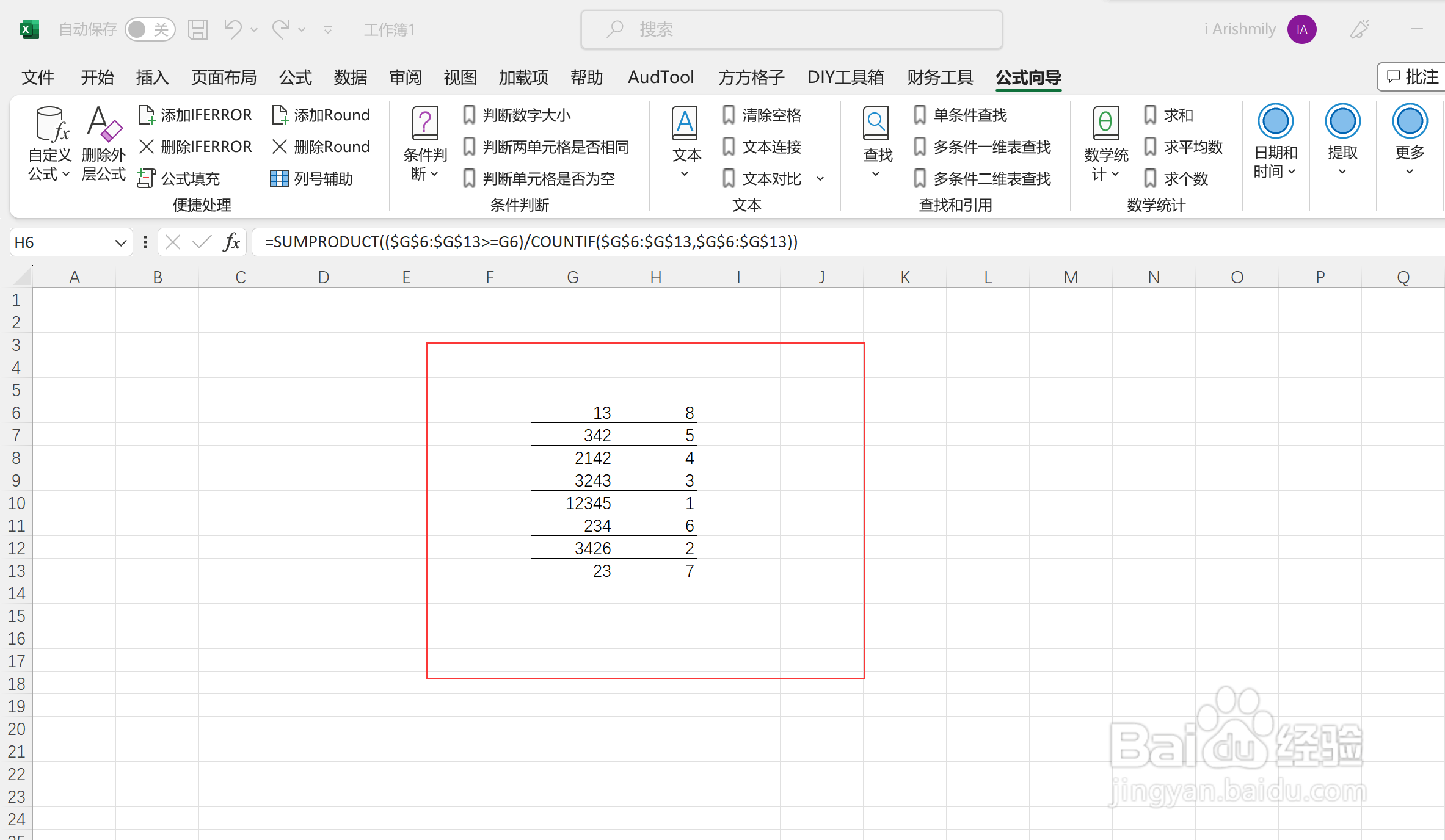Open the custom formula (自定义公式) icon
The image size is (1445, 840).
(49, 124)
